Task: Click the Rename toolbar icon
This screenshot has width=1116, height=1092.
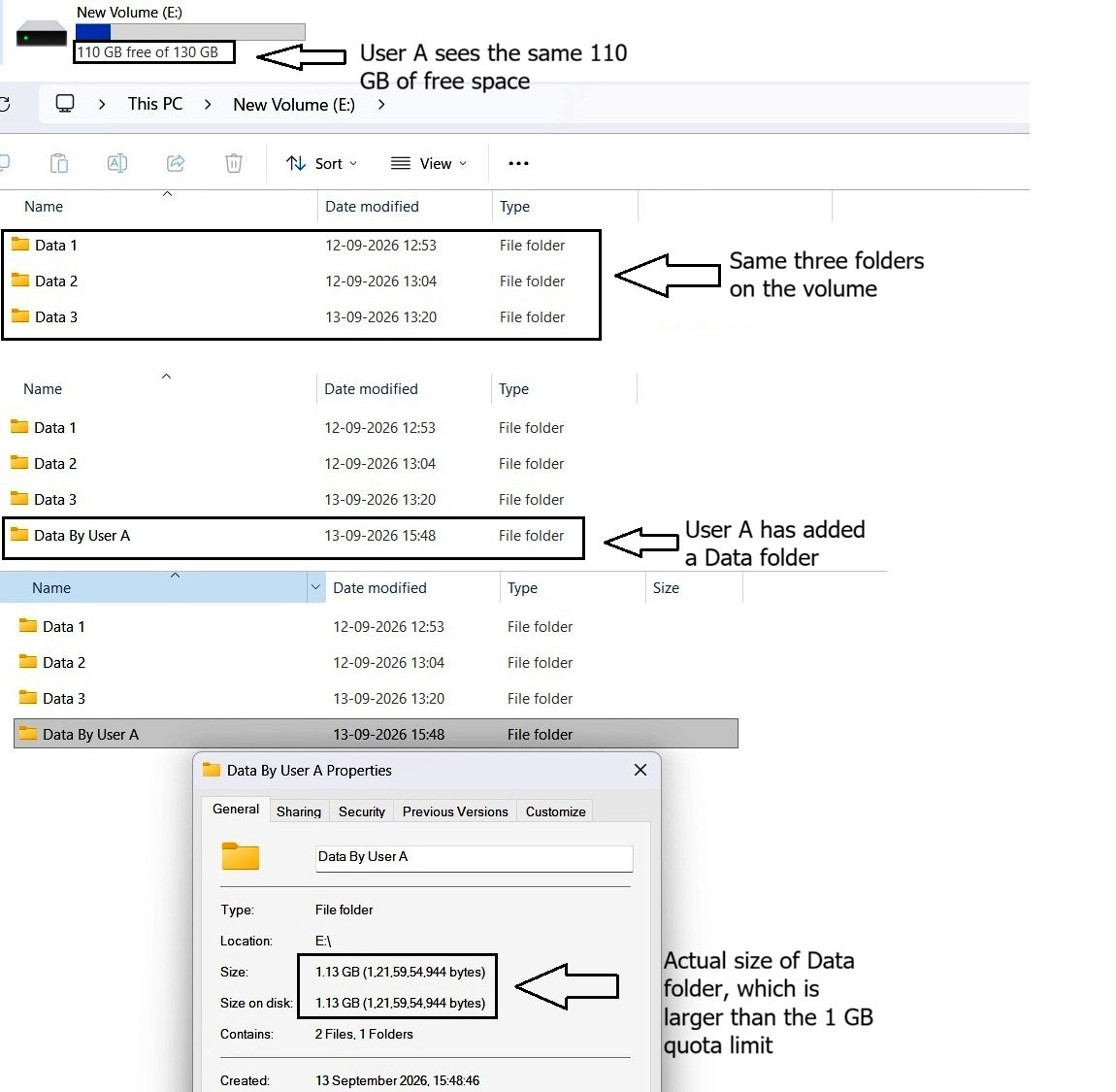Action: 117,163
